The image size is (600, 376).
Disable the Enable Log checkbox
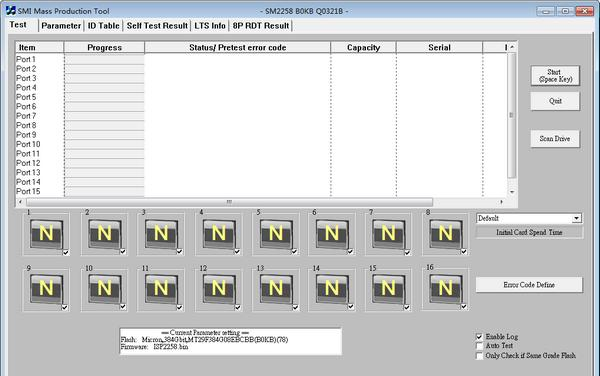479,337
